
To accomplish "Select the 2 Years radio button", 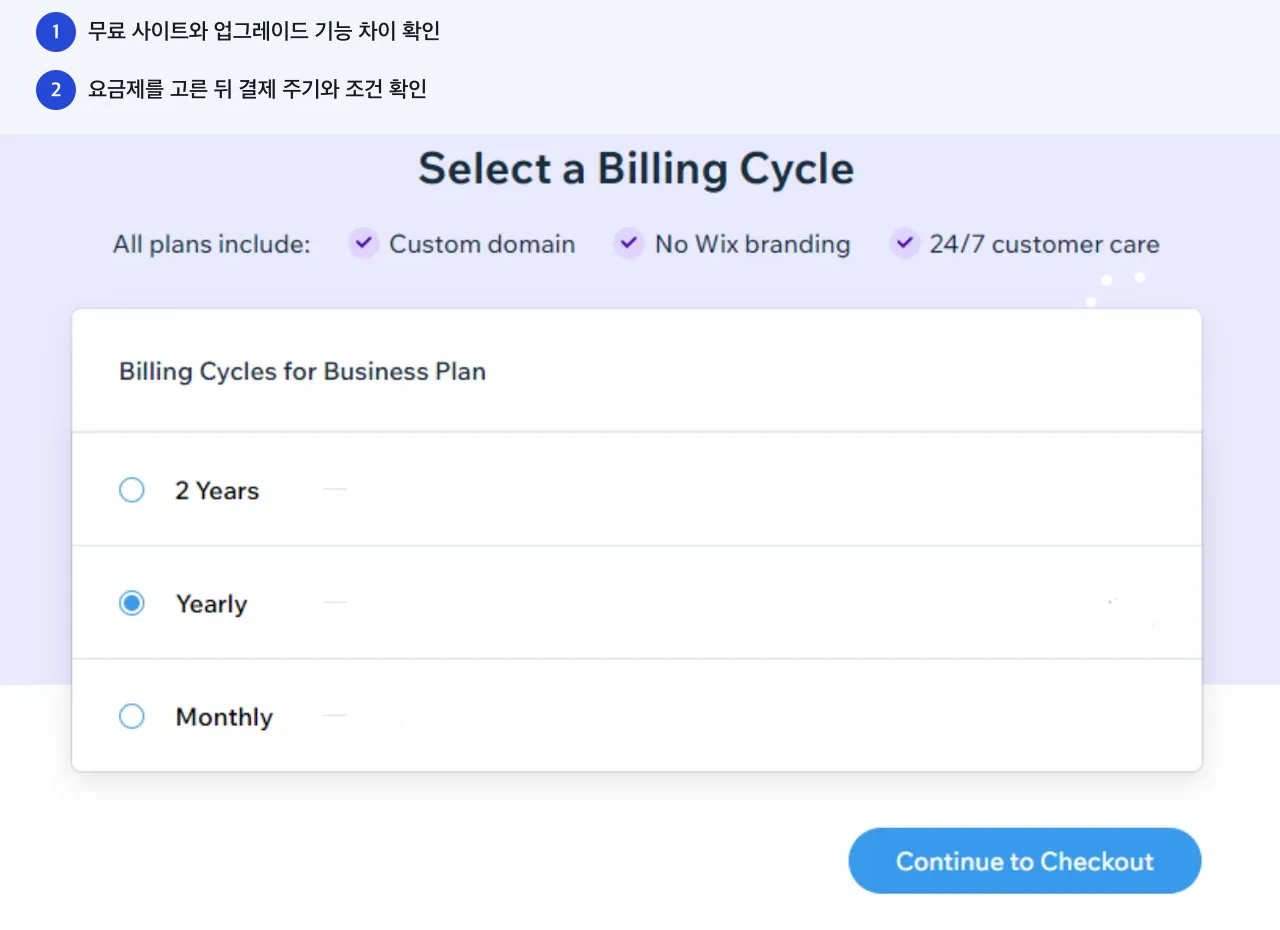I will [132, 490].
